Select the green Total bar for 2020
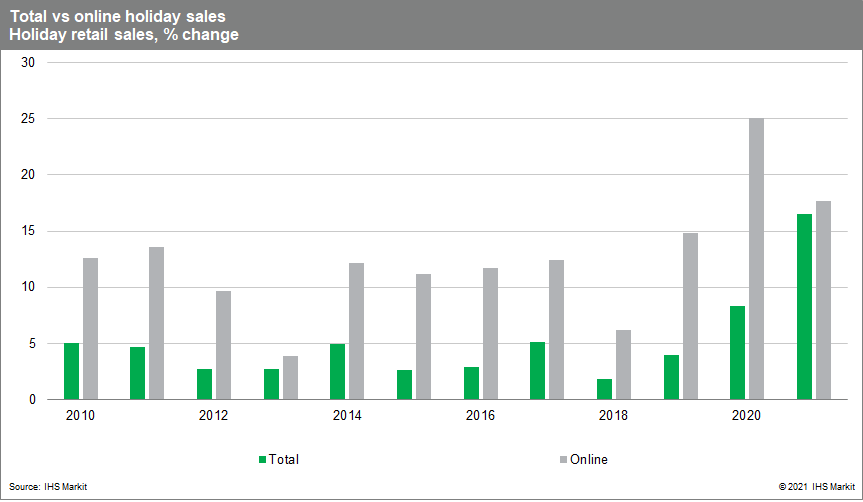Screen dimensions: 863x502 tap(737, 353)
